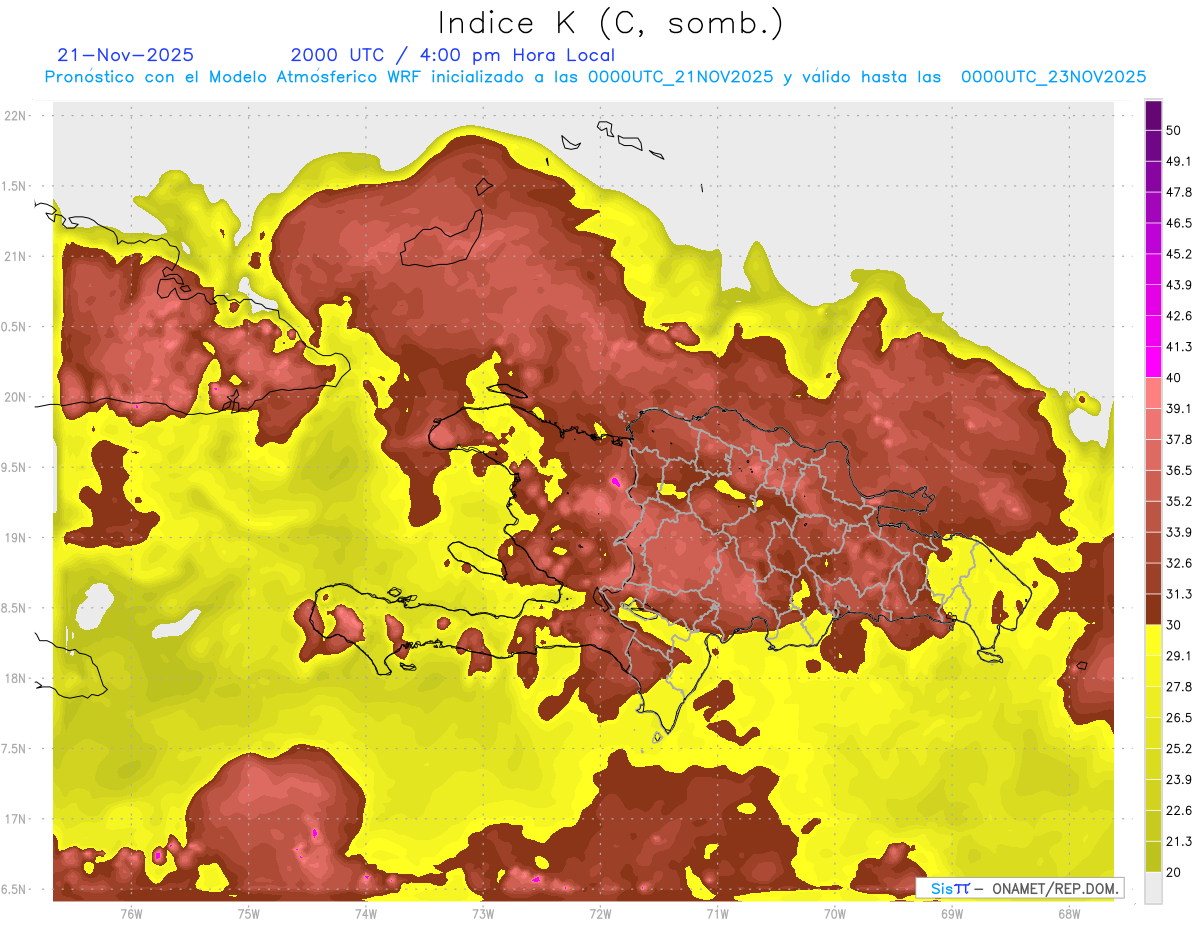This screenshot has height=927, width=1200.
Task: Click the colorbar value "21.3"
Action: pyautogui.click(x=1179, y=842)
